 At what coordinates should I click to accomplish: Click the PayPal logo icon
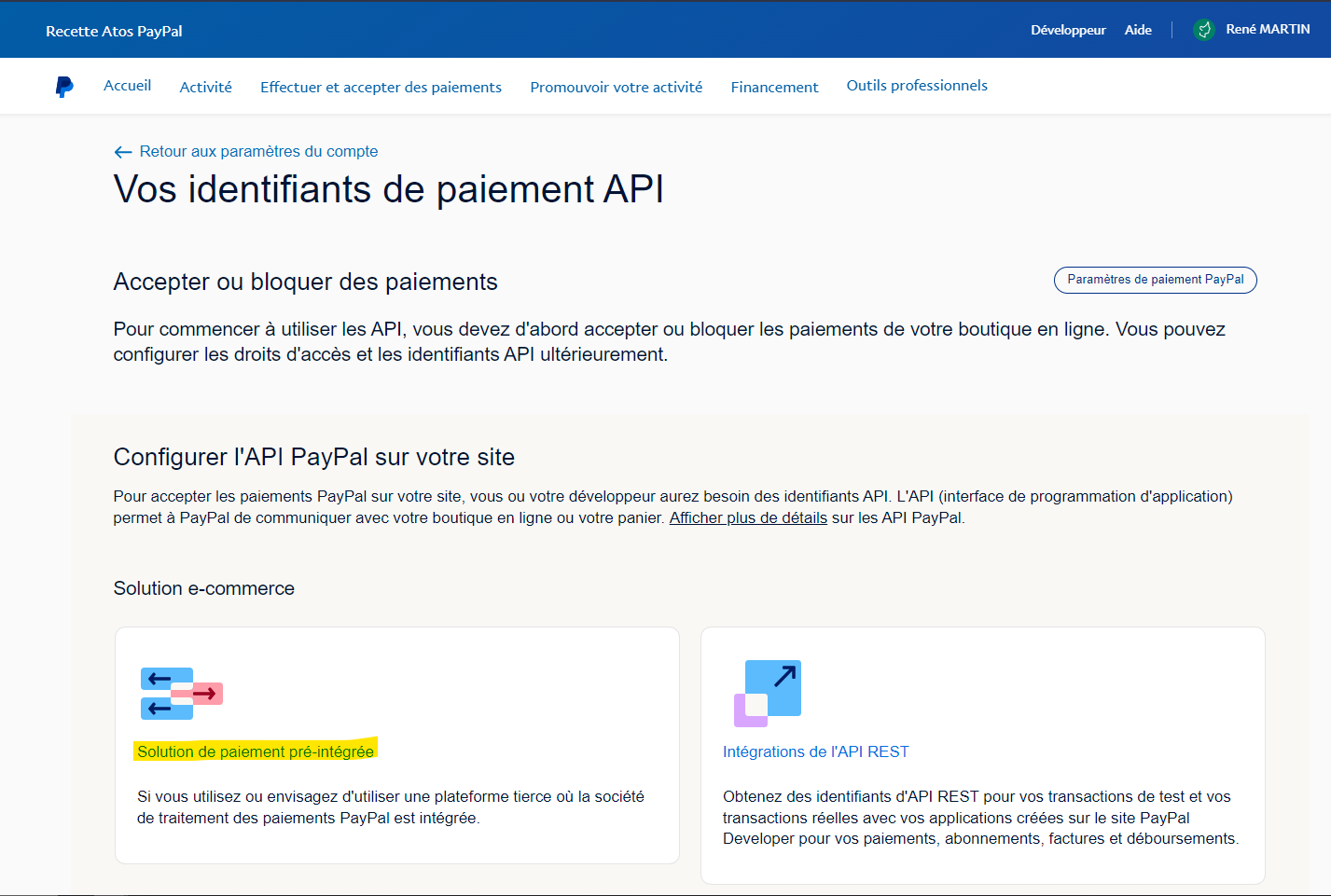click(x=64, y=87)
